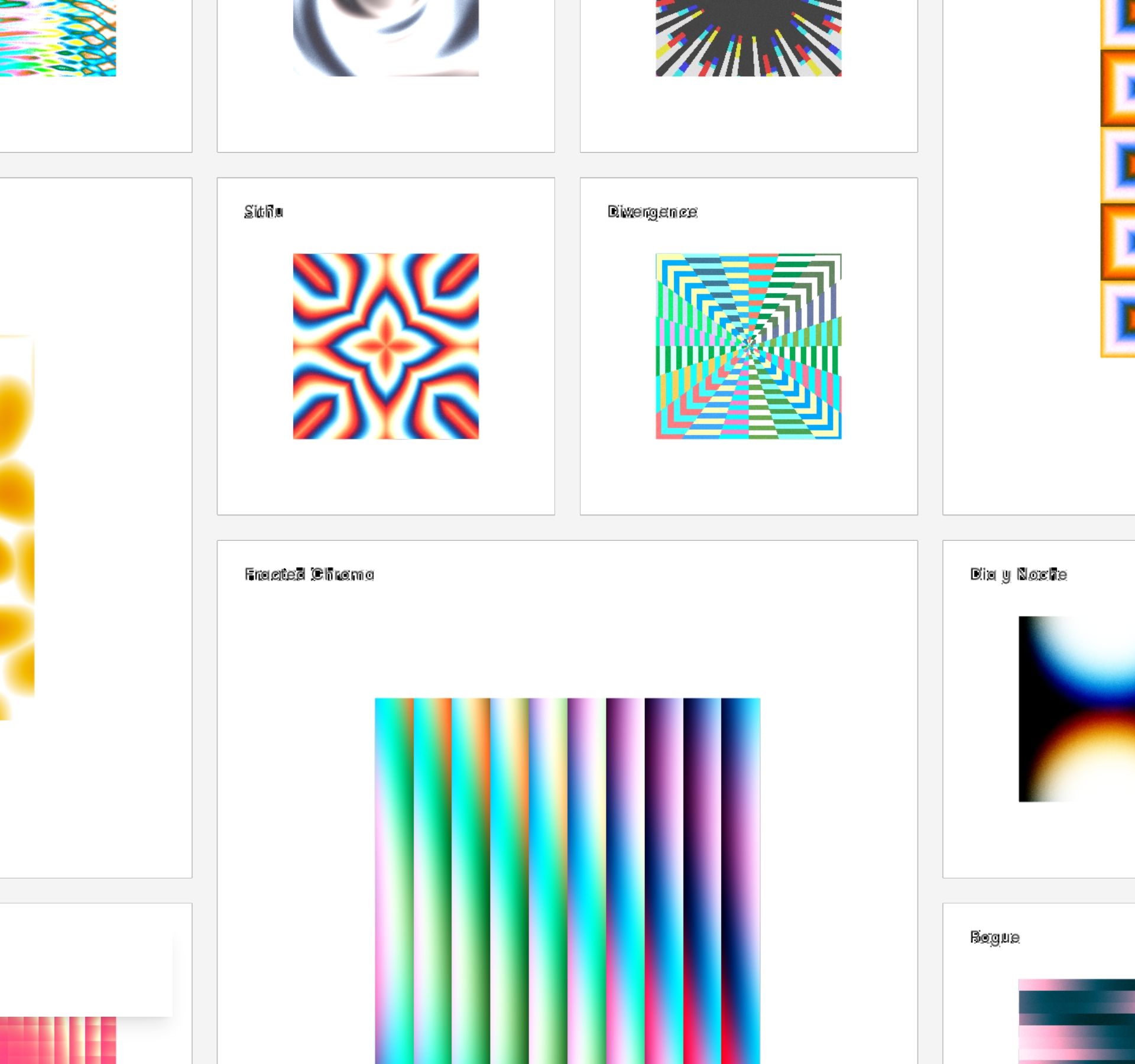Click the Bogue title text
The image size is (1135, 1064).
[994, 938]
